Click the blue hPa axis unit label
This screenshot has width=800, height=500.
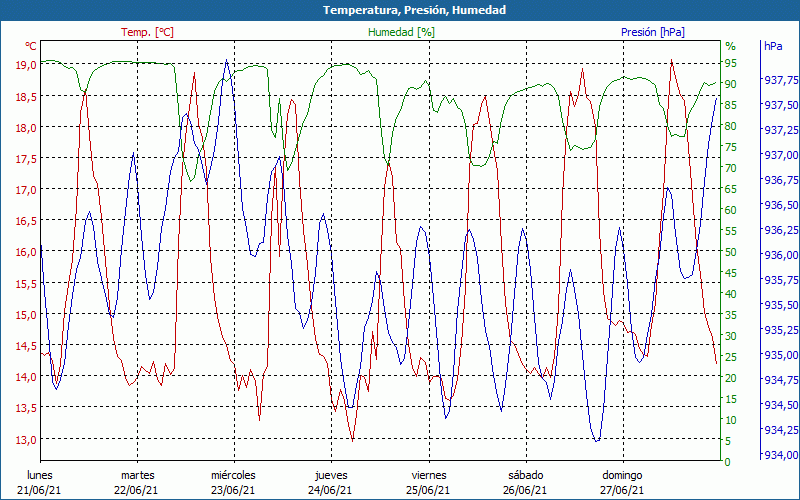coord(773,46)
